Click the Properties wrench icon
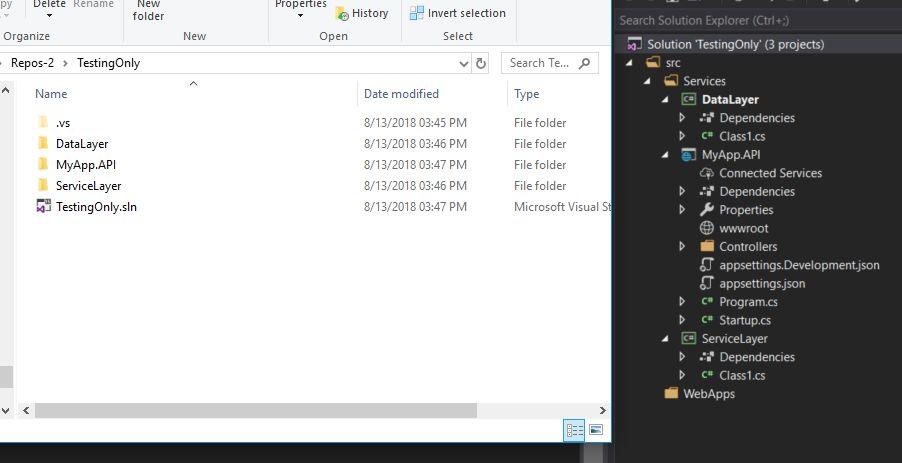 click(707, 210)
